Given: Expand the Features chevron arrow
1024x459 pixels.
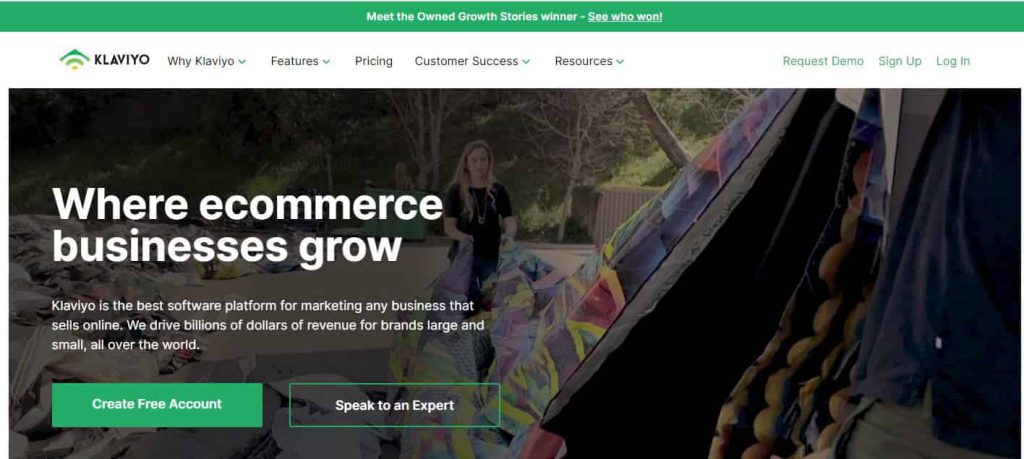Looking at the screenshot, I should (326, 61).
